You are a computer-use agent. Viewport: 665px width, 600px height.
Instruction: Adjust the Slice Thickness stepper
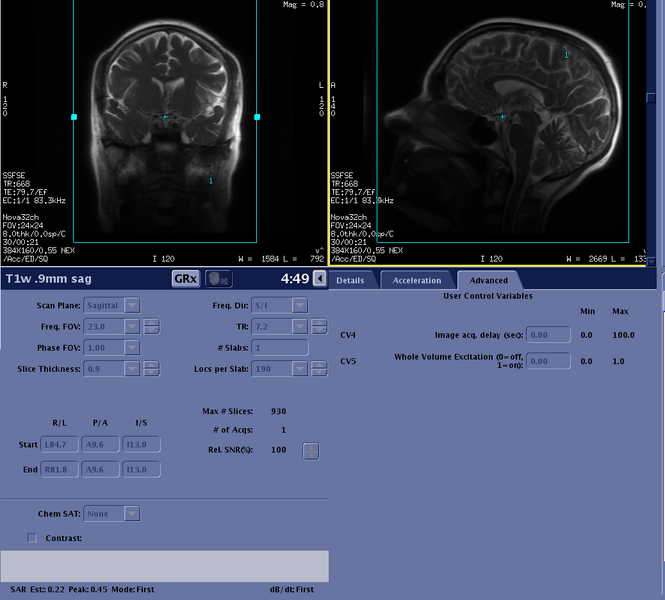(x=151, y=369)
